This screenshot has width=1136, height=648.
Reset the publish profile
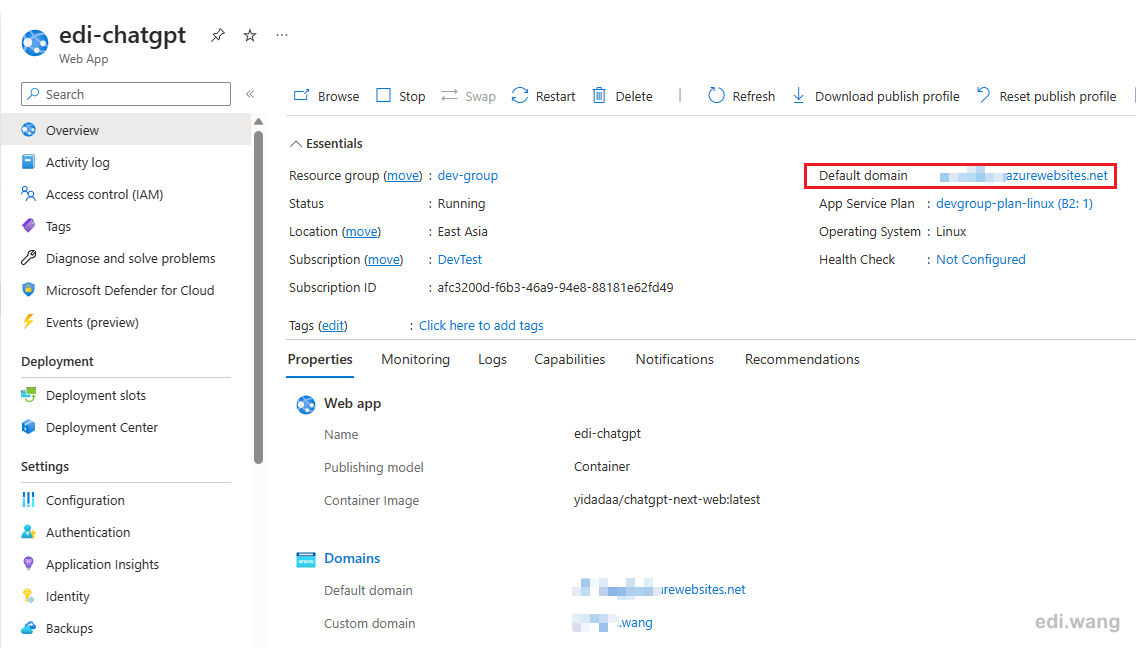click(x=1046, y=96)
